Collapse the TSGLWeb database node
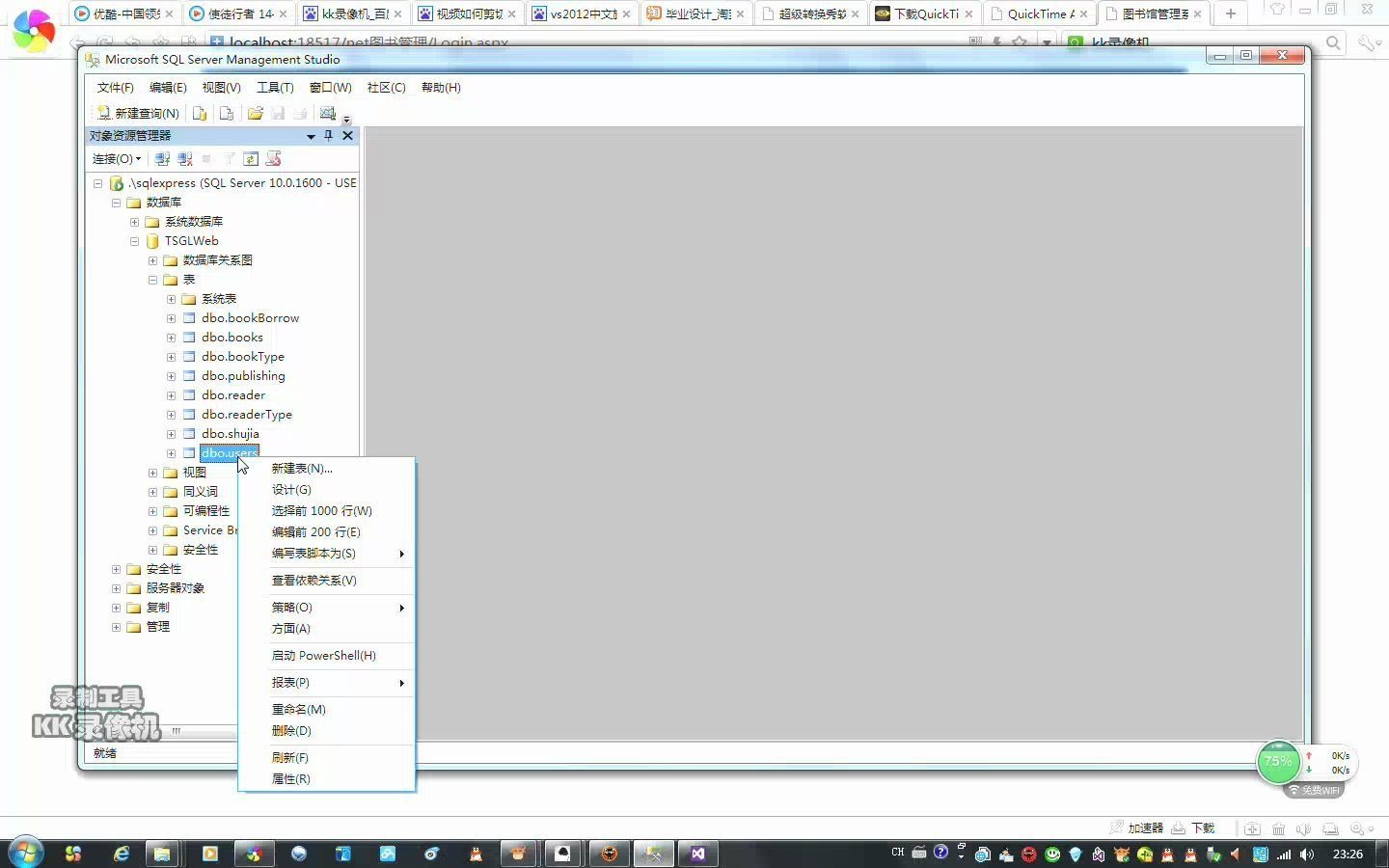This screenshot has height=868, width=1389. (134, 241)
